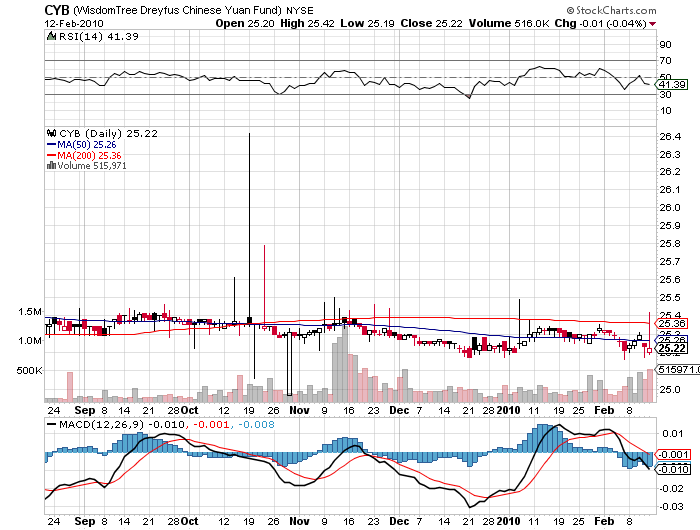This screenshot has height=530, width=700.
Task: Click the 70 level on RSI axis
Action: click(x=665, y=60)
